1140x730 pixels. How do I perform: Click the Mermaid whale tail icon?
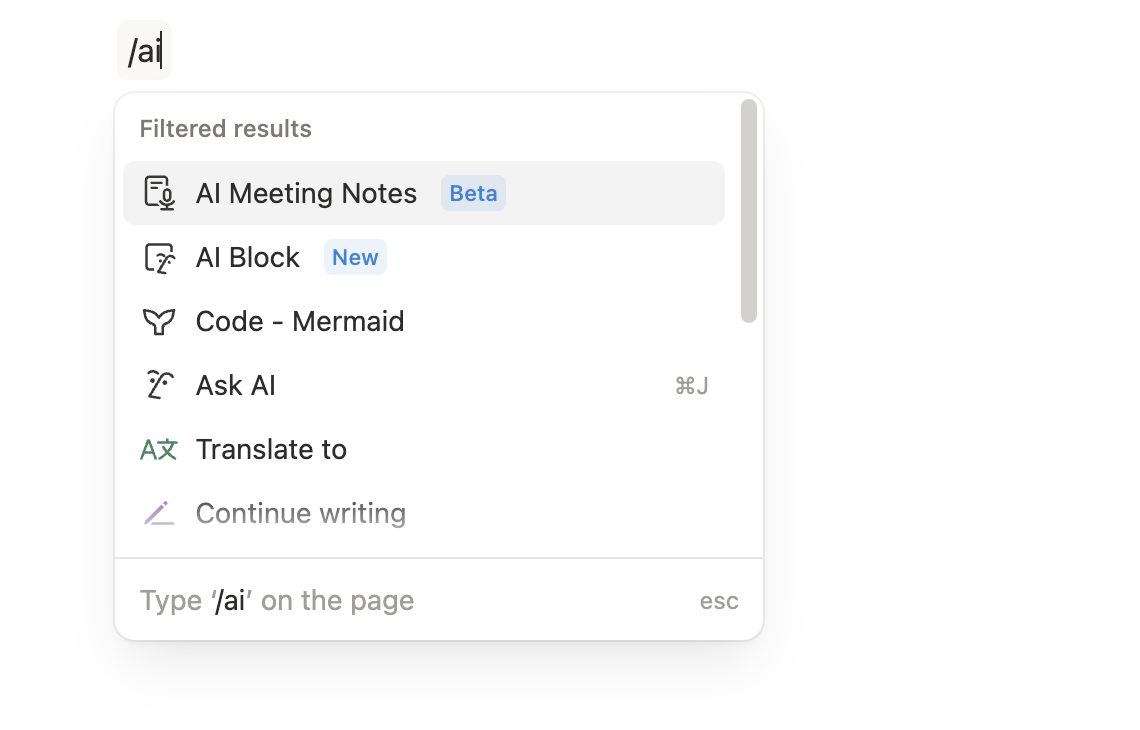click(159, 322)
